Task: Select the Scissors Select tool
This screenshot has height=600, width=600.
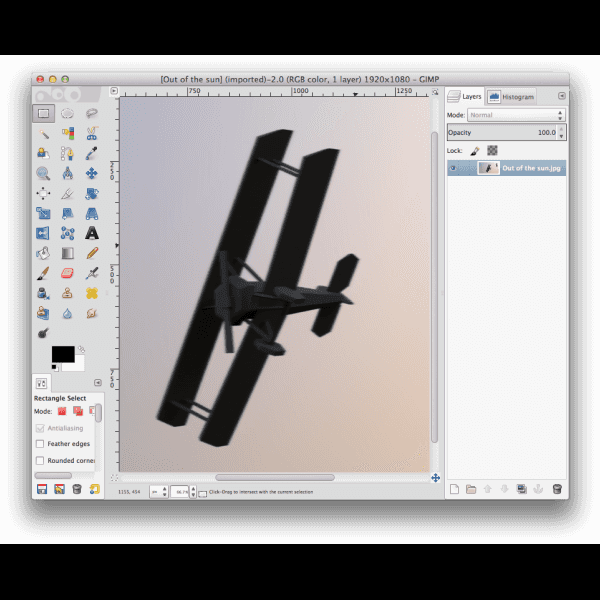Action: (x=92, y=134)
